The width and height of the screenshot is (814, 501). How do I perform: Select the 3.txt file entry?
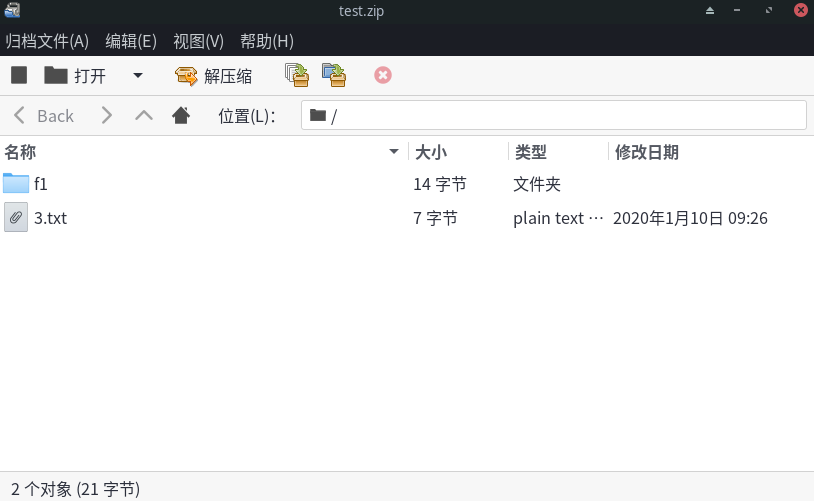pos(50,217)
